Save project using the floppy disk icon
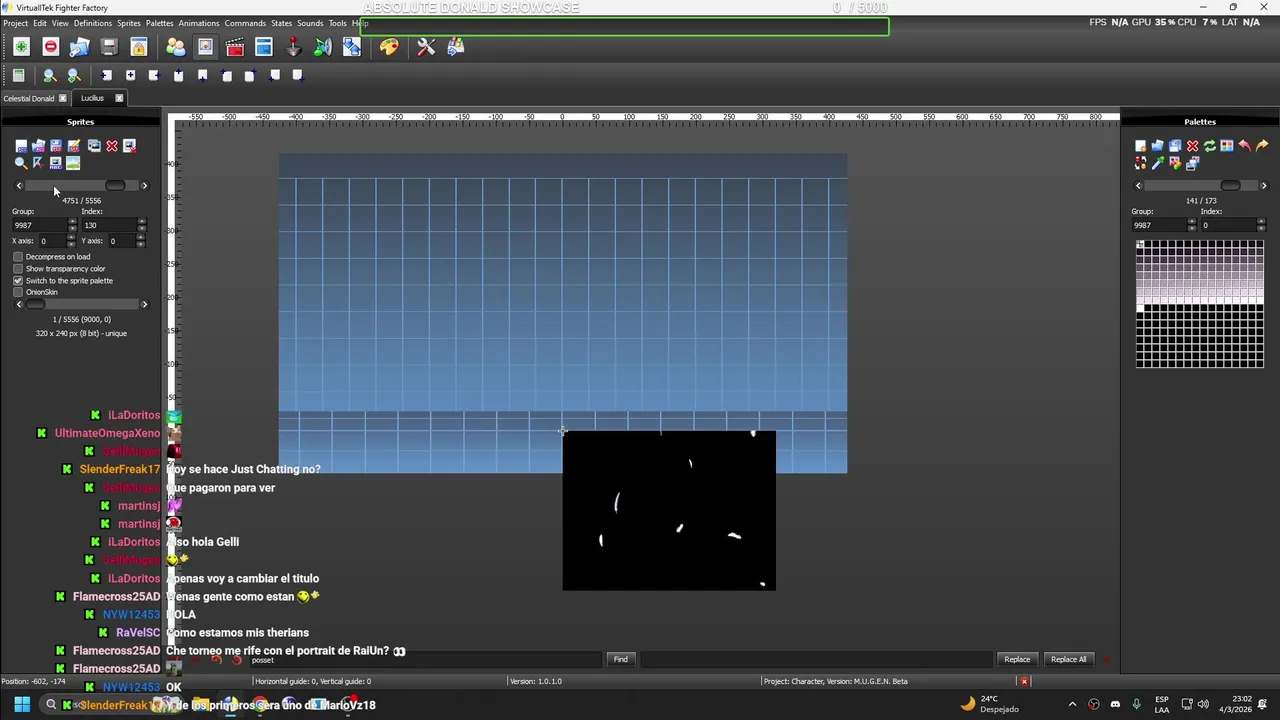 pyautogui.click(x=109, y=47)
